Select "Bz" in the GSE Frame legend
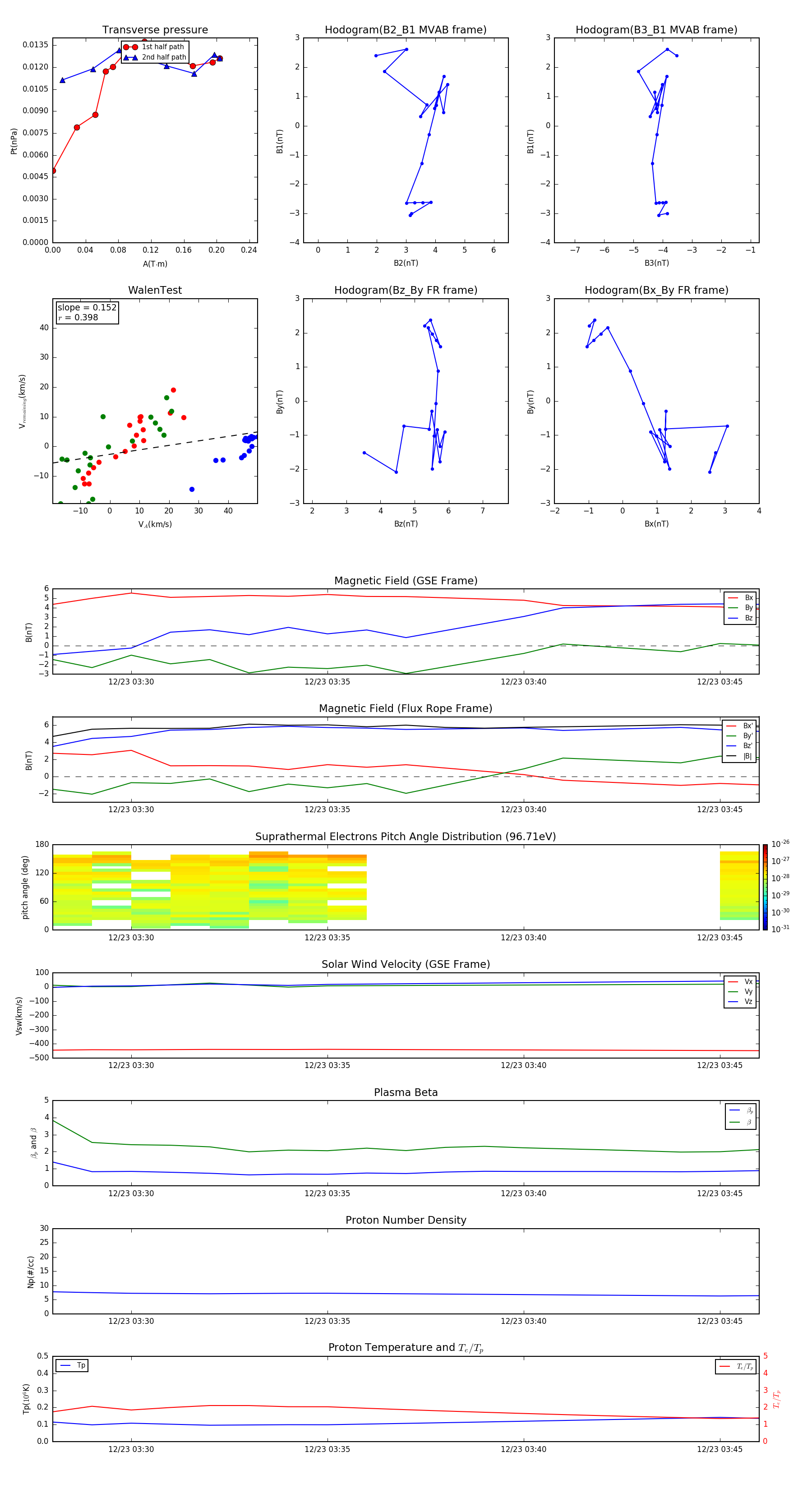The width and height of the screenshot is (812, 1489). (740, 618)
